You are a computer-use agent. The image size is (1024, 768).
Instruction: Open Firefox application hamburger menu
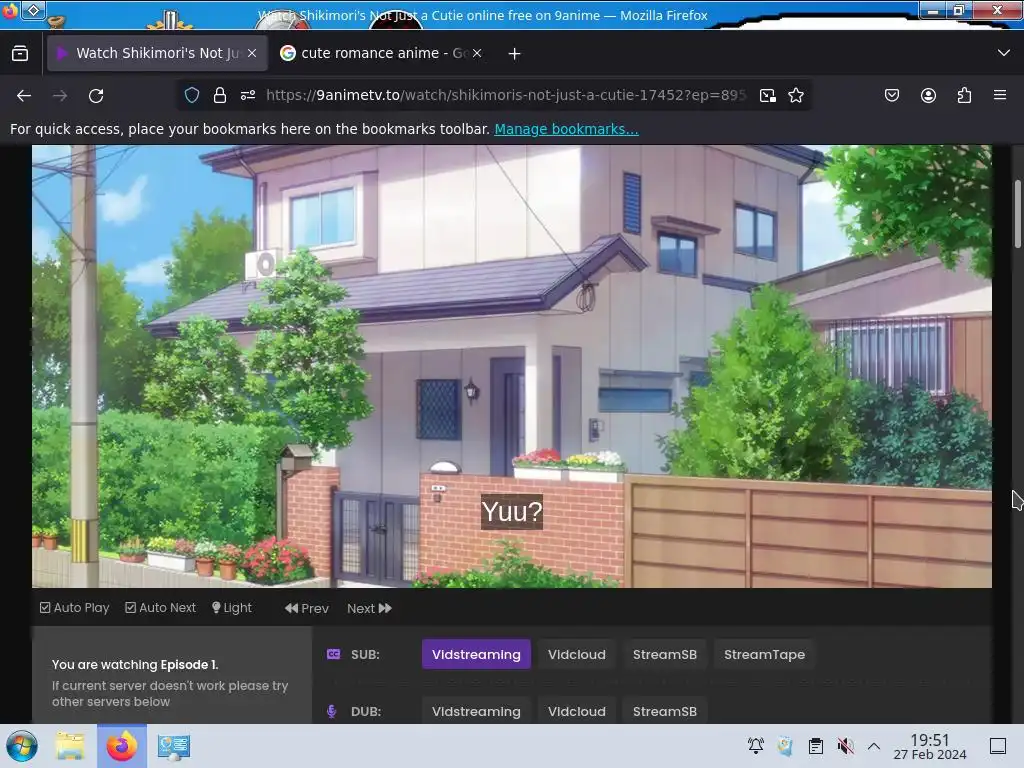pos(1000,95)
